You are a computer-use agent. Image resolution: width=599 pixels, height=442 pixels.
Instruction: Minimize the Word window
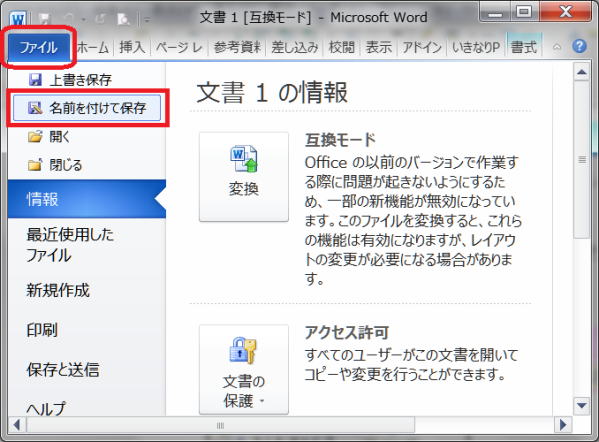pos(495,13)
